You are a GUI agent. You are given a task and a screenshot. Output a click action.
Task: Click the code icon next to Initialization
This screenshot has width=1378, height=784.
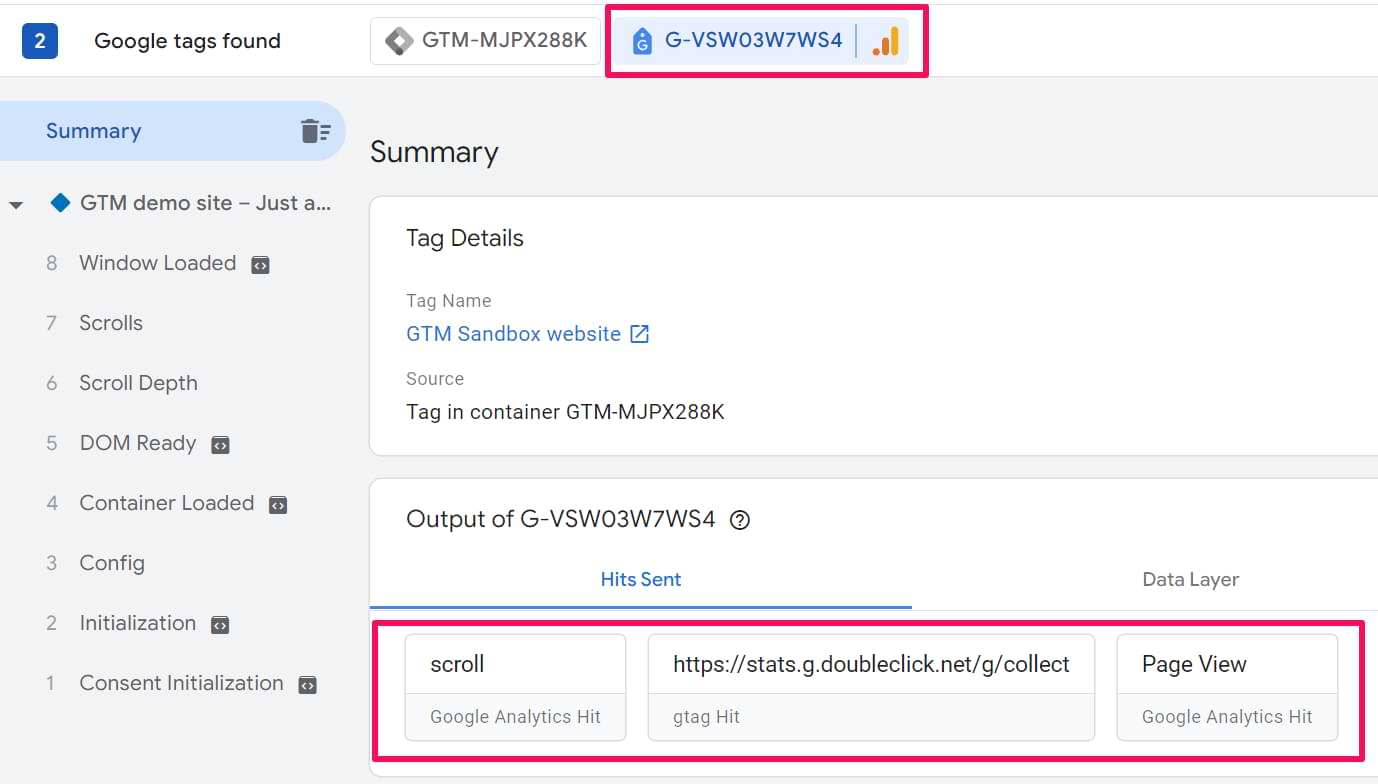[x=220, y=625]
